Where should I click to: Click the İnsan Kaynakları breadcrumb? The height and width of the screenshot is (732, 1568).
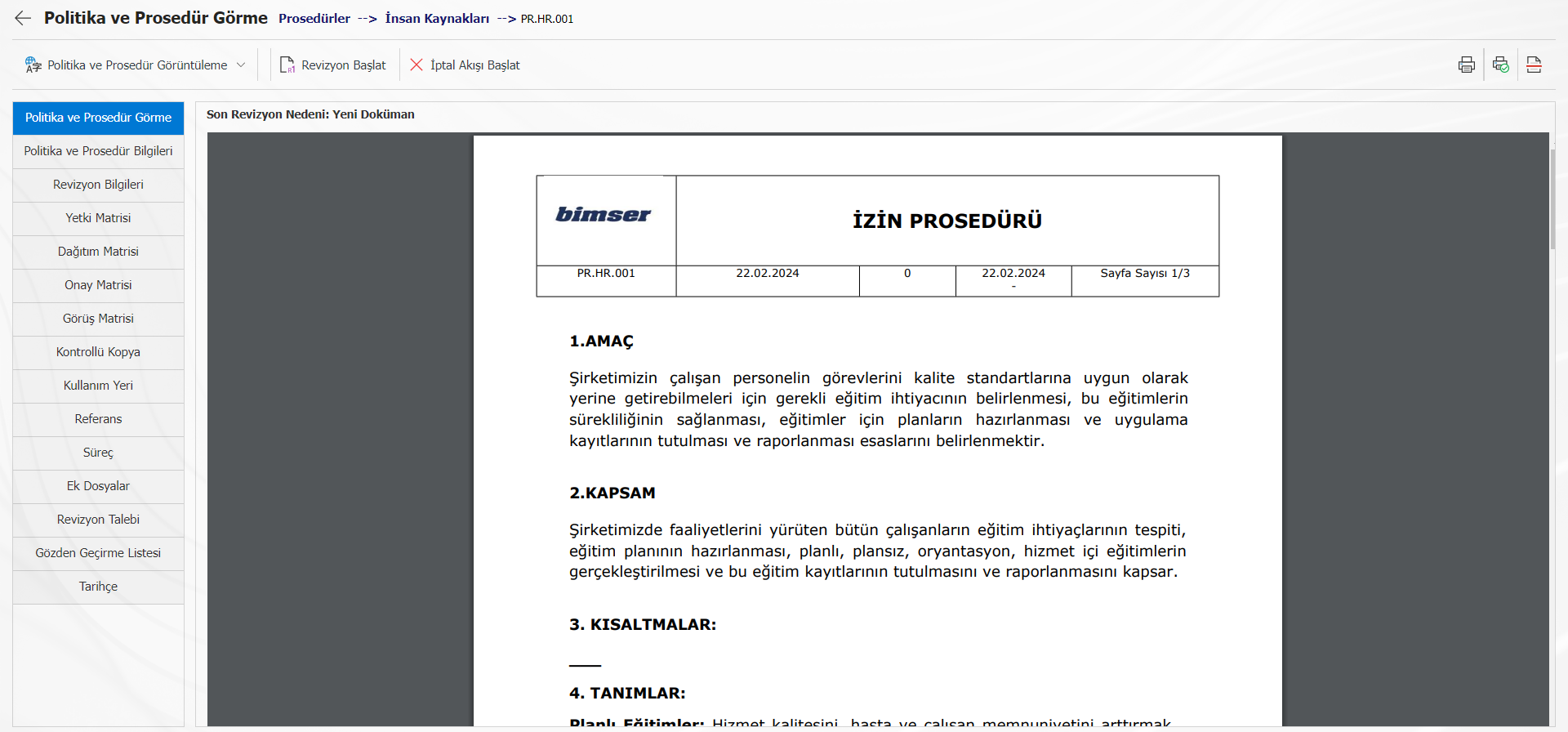tap(437, 18)
